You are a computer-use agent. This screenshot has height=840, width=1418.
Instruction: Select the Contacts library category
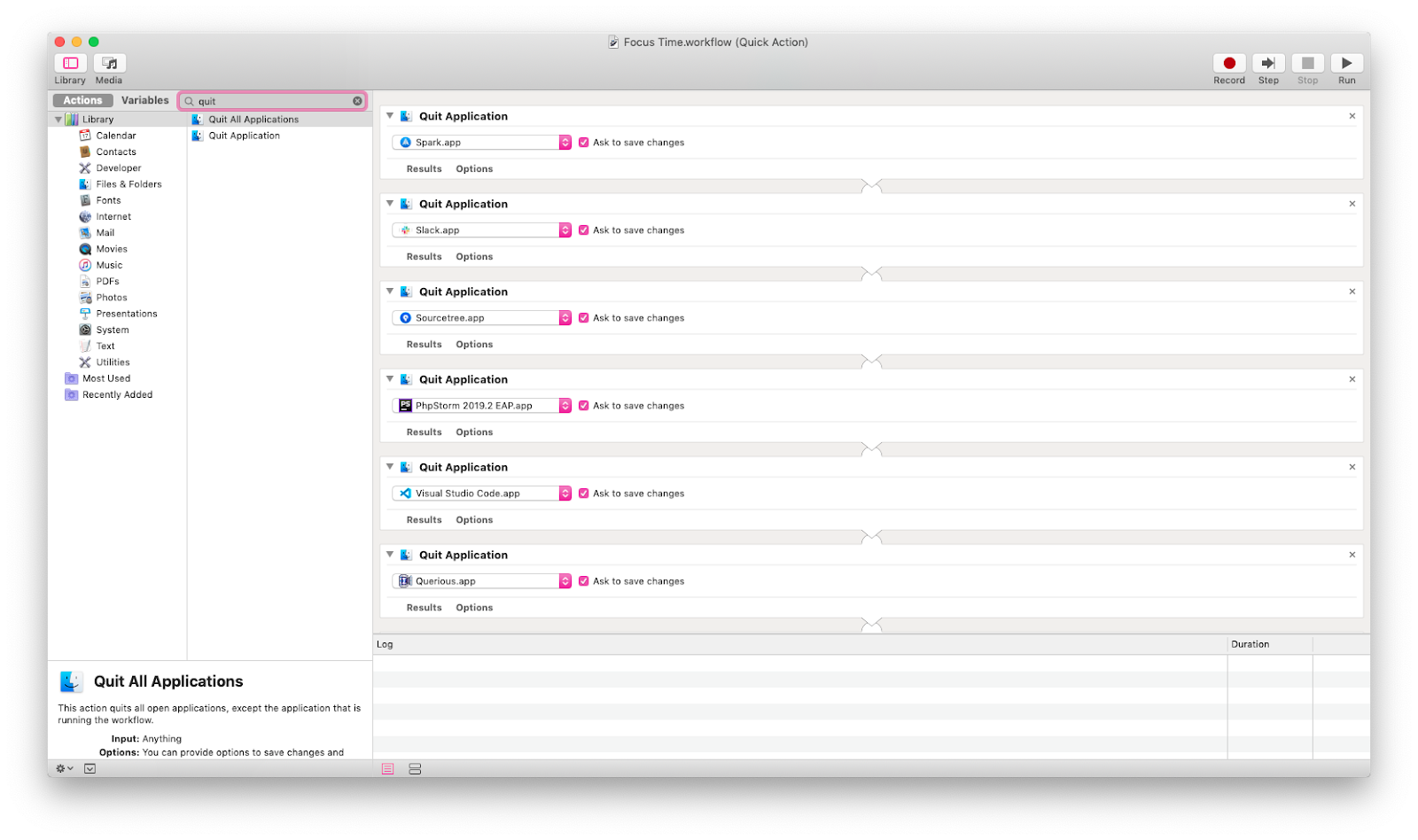116,152
